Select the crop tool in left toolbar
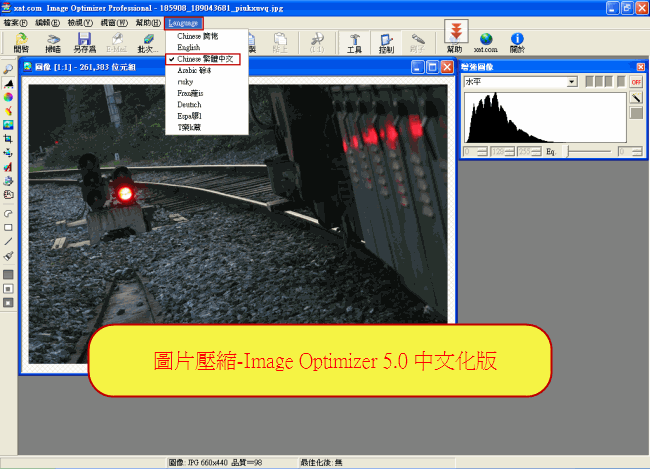The width and height of the screenshot is (650, 469). (x=8, y=139)
